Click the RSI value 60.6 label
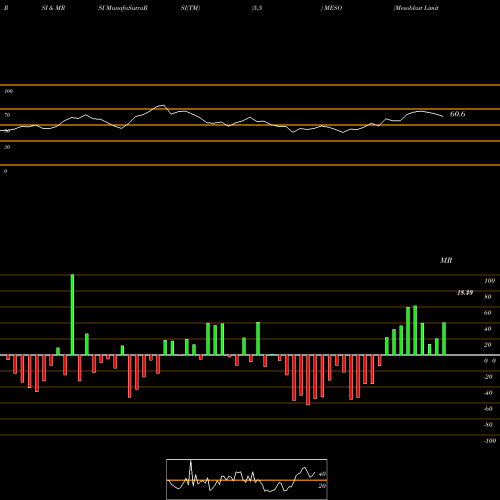This screenshot has height=500, width=500. point(457,114)
